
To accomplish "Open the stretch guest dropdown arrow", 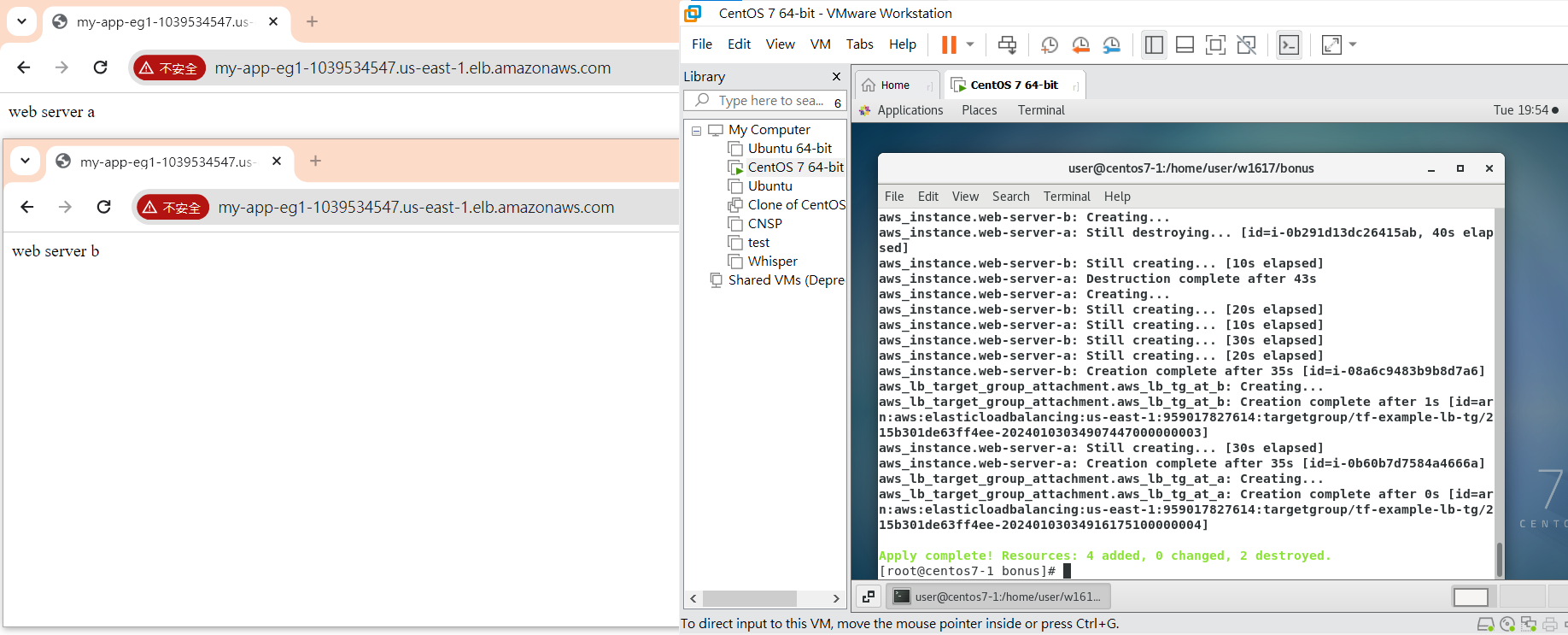I will coord(1353,44).
